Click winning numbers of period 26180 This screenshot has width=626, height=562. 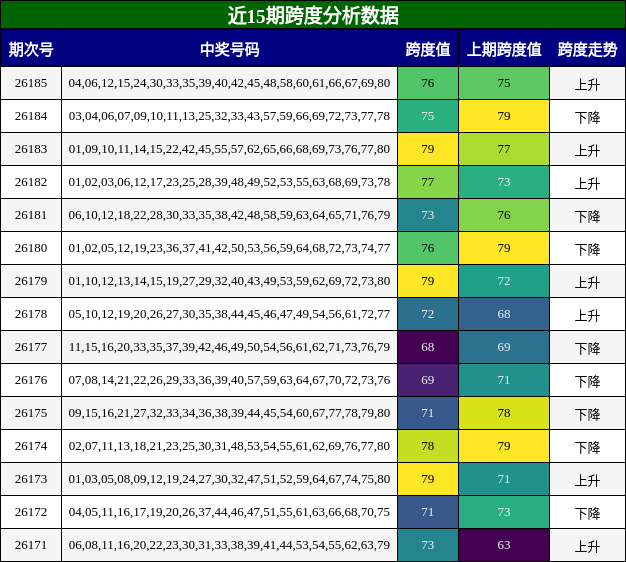coord(230,248)
